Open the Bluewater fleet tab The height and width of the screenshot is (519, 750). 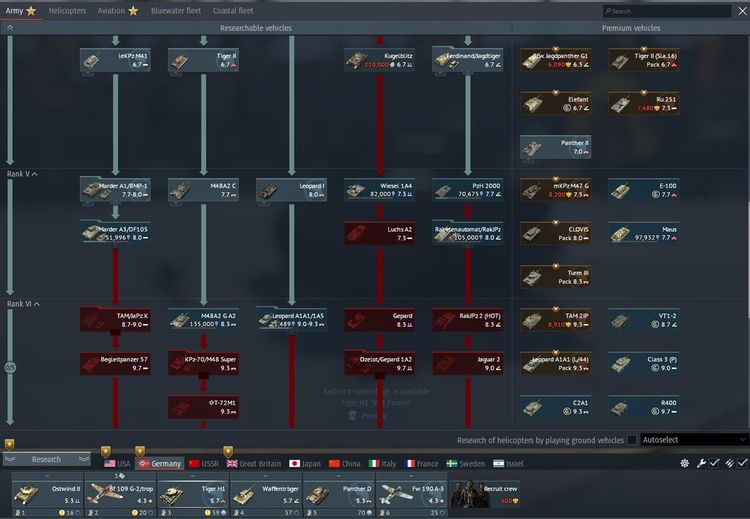click(x=176, y=10)
